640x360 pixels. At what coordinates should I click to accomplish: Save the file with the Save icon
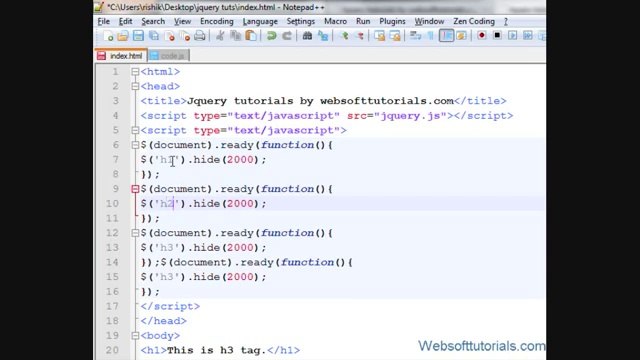point(138,36)
